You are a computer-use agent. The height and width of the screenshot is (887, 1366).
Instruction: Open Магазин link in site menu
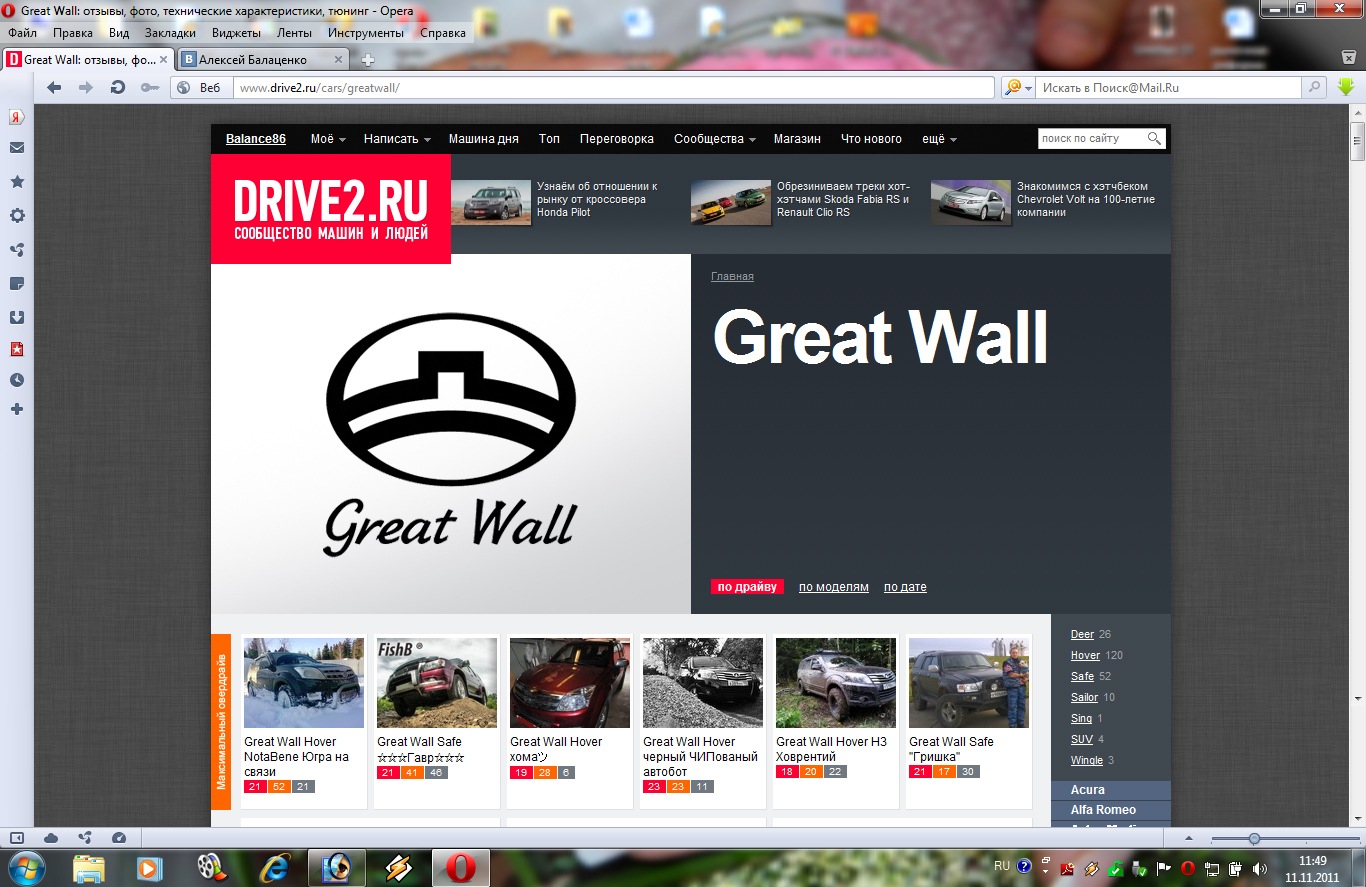point(797,139)
